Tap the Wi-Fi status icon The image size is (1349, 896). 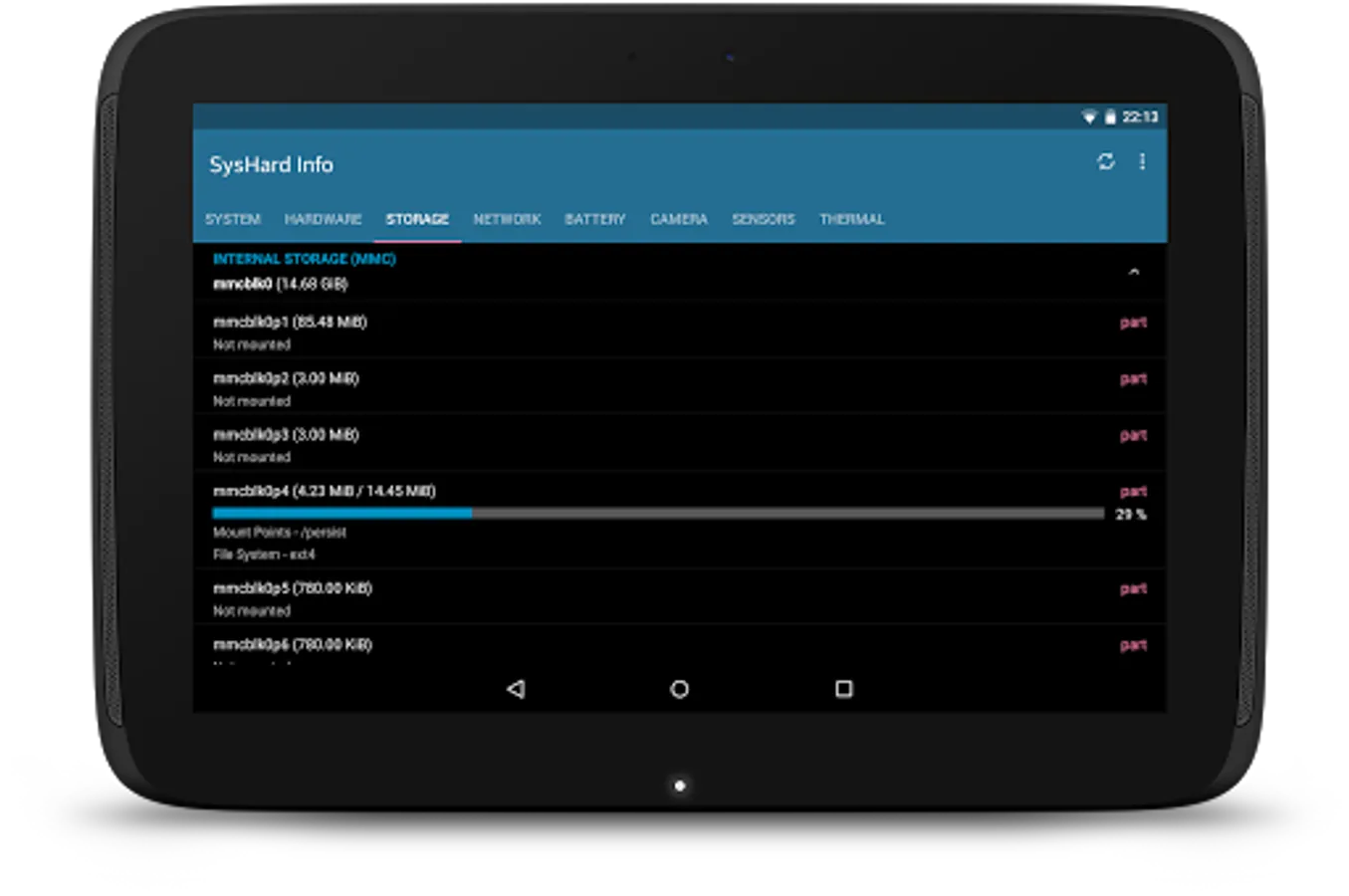[1089, 117]
